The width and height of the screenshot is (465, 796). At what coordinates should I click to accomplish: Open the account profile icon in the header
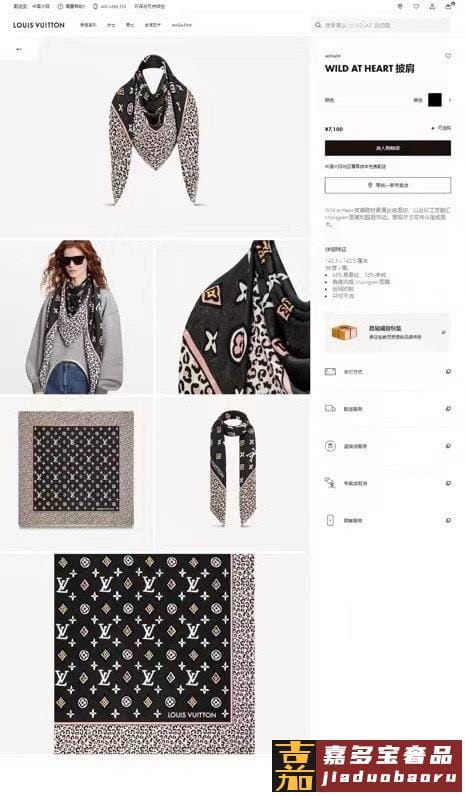(x=432, y=7)
